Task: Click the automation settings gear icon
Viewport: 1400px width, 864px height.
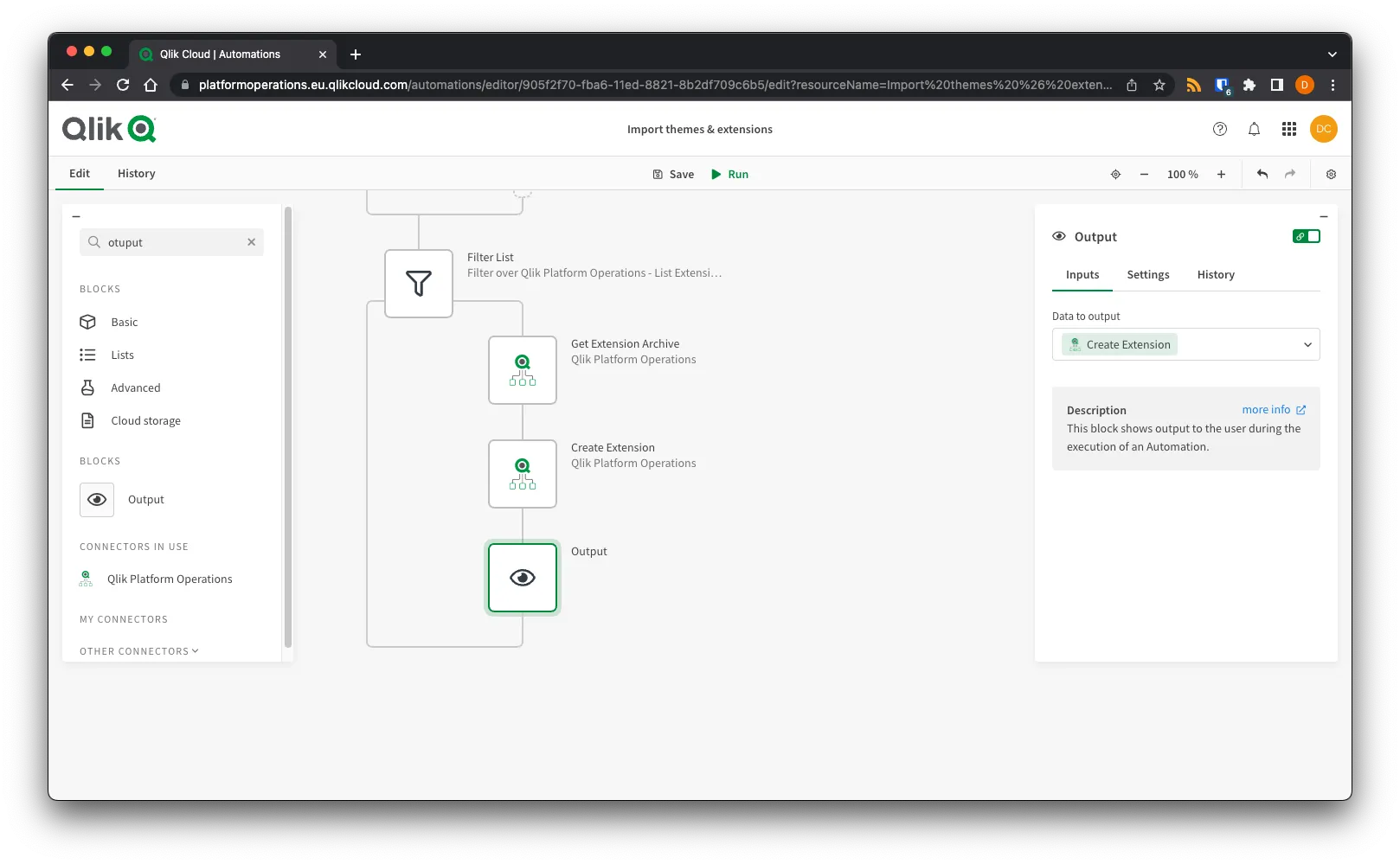Action: pos(1331,174)
